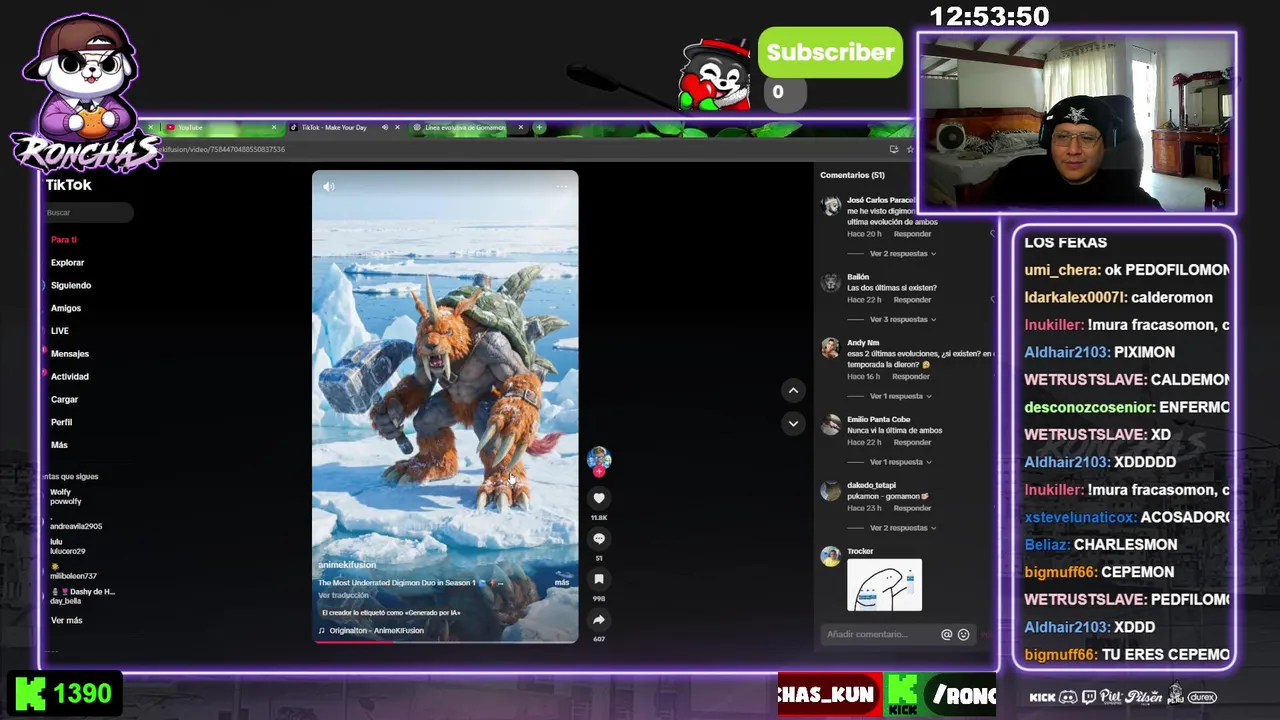The height and width of the screenshot is (720, 1280).
Task: Switch to the YouTube browser tab
Action: pyautogui.click(x=219, y=128)
